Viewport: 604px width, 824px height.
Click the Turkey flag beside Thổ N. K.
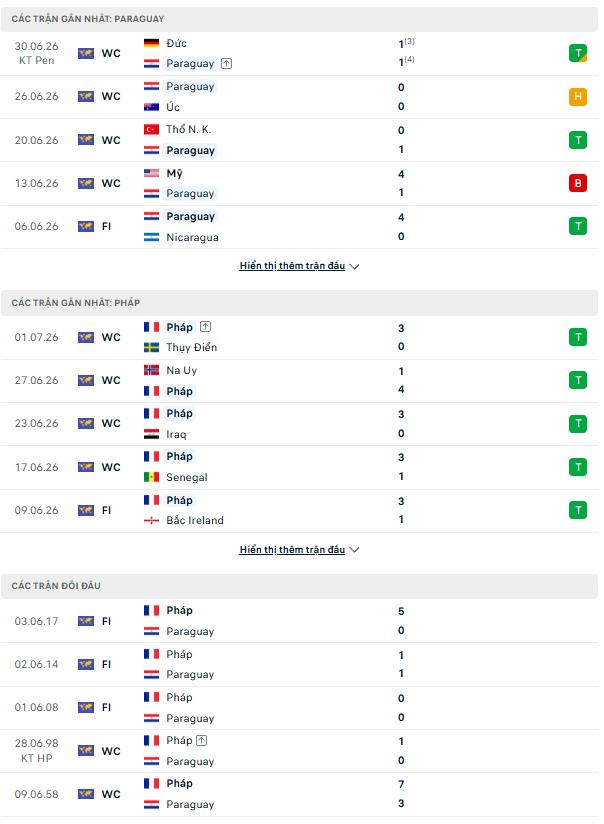coord(151,129)
